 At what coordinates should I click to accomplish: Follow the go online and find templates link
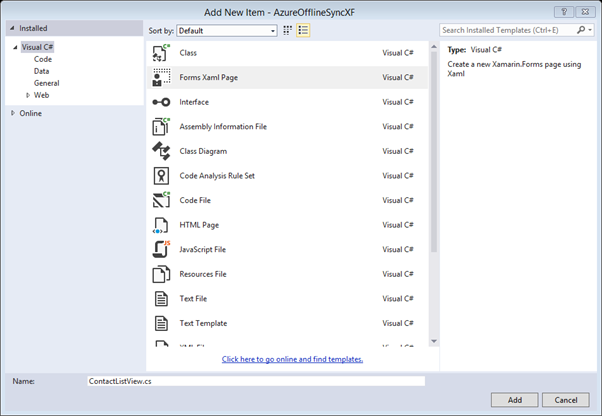(292, 359)
